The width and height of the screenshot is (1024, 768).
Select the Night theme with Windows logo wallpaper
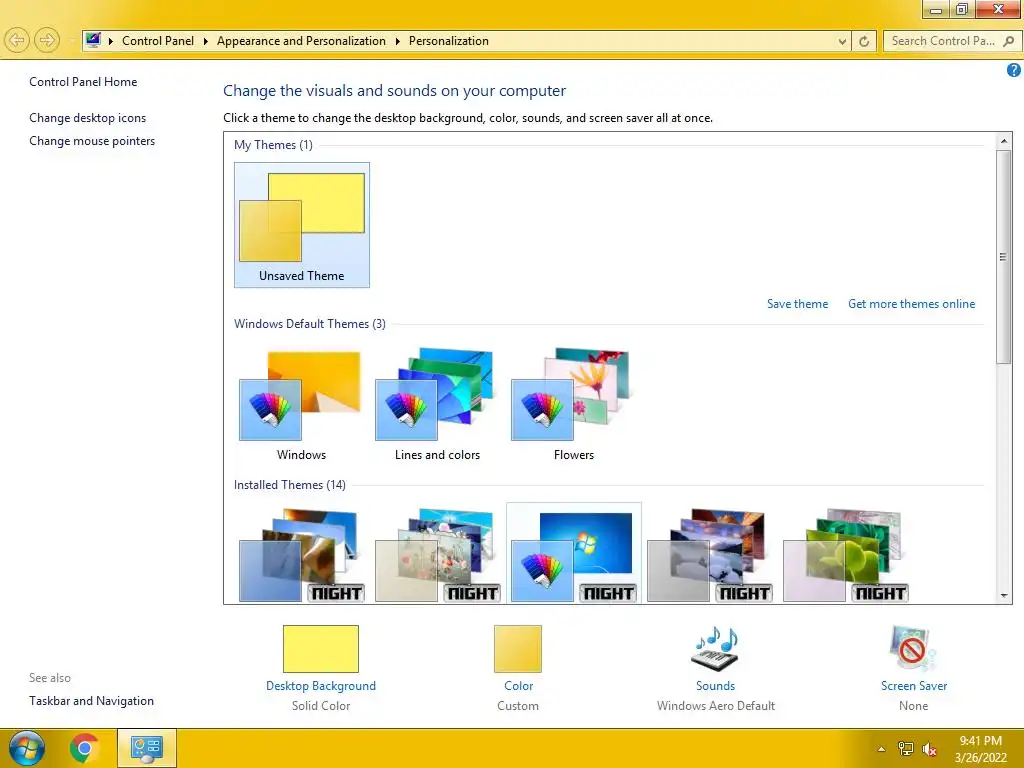[x=573, y=554]
